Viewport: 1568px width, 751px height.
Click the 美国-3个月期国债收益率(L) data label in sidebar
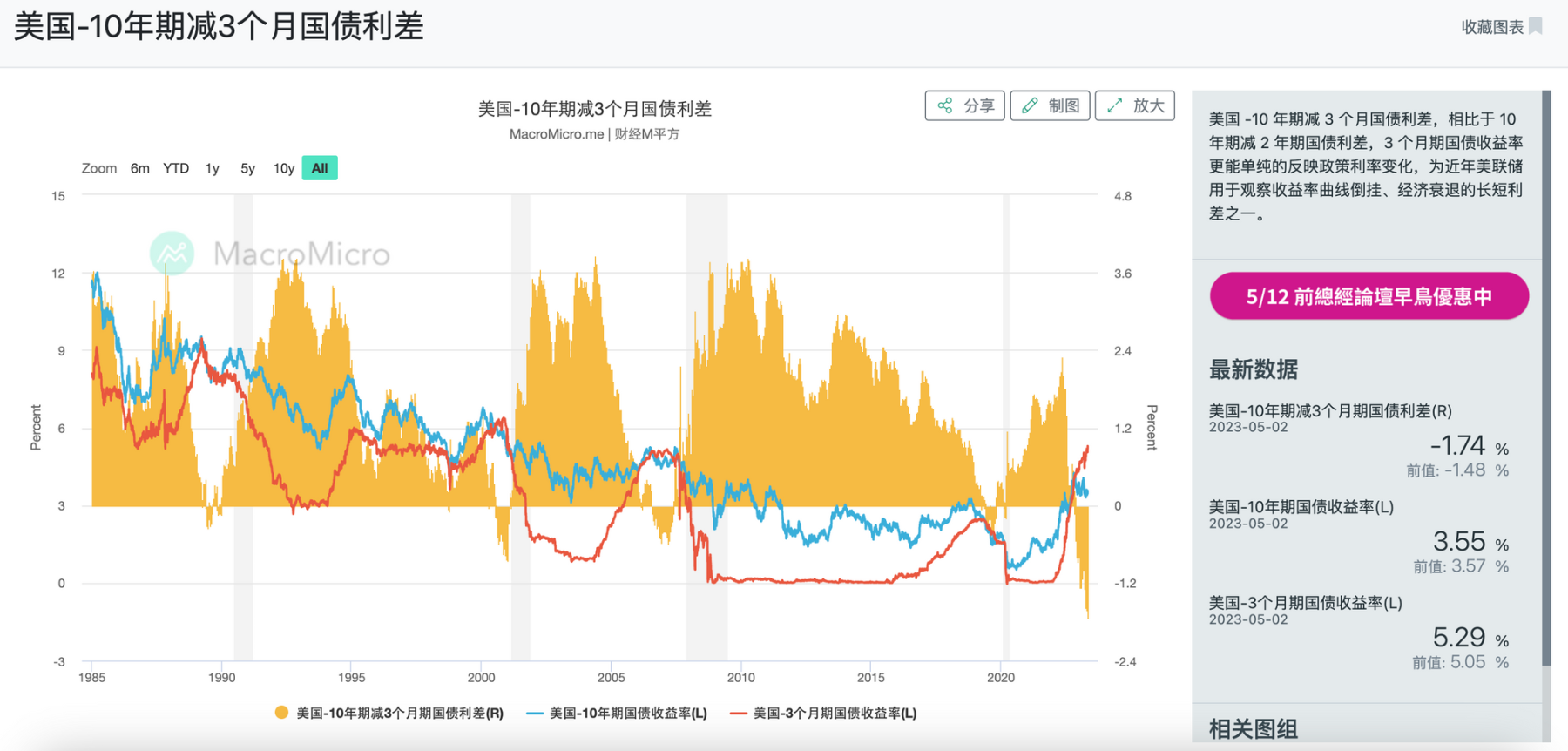coord(1306,603)
